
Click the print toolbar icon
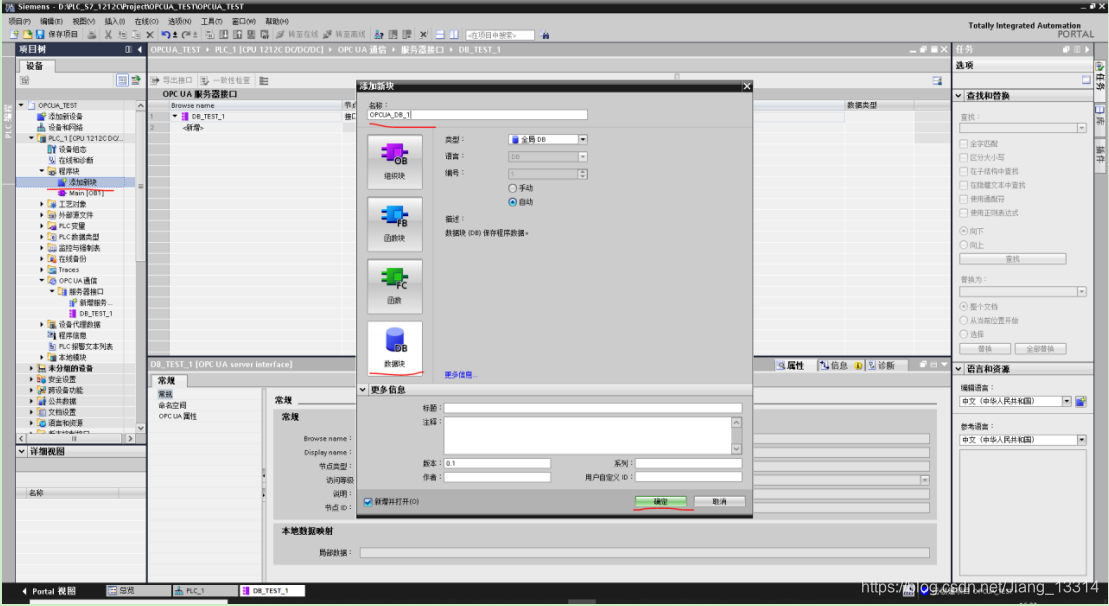tap(92, 34)
